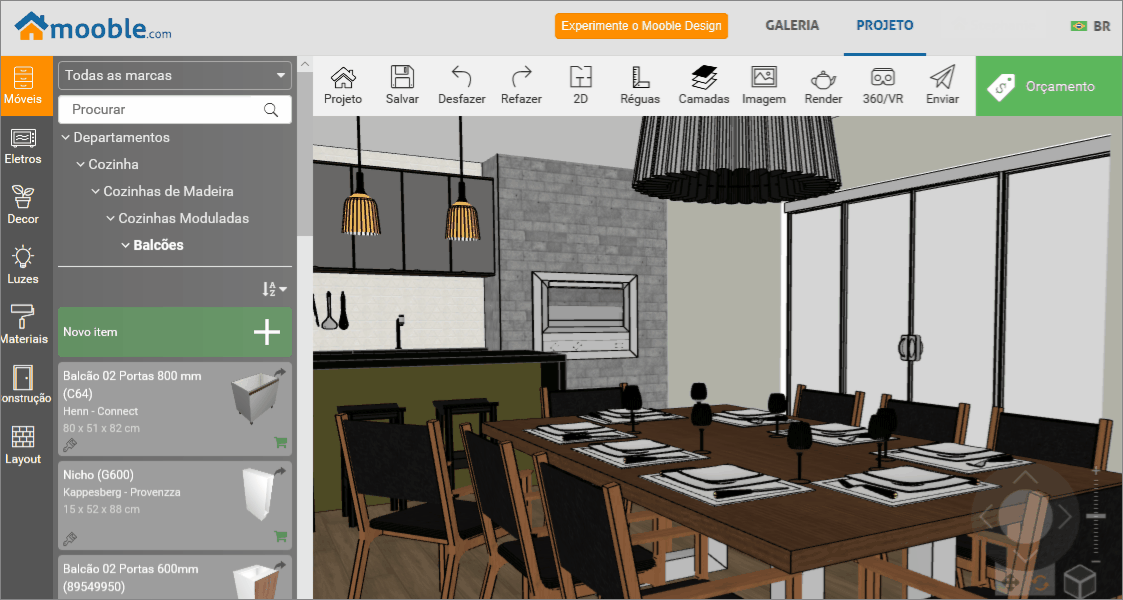Click the Balcão 600mm cabinet thumbnail

pyautogui.click(x=256, y=581)
